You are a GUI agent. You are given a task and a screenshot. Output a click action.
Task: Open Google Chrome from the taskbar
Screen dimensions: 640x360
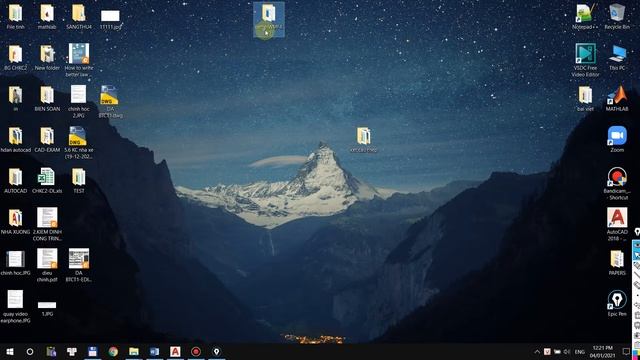(x=113, y=351)
